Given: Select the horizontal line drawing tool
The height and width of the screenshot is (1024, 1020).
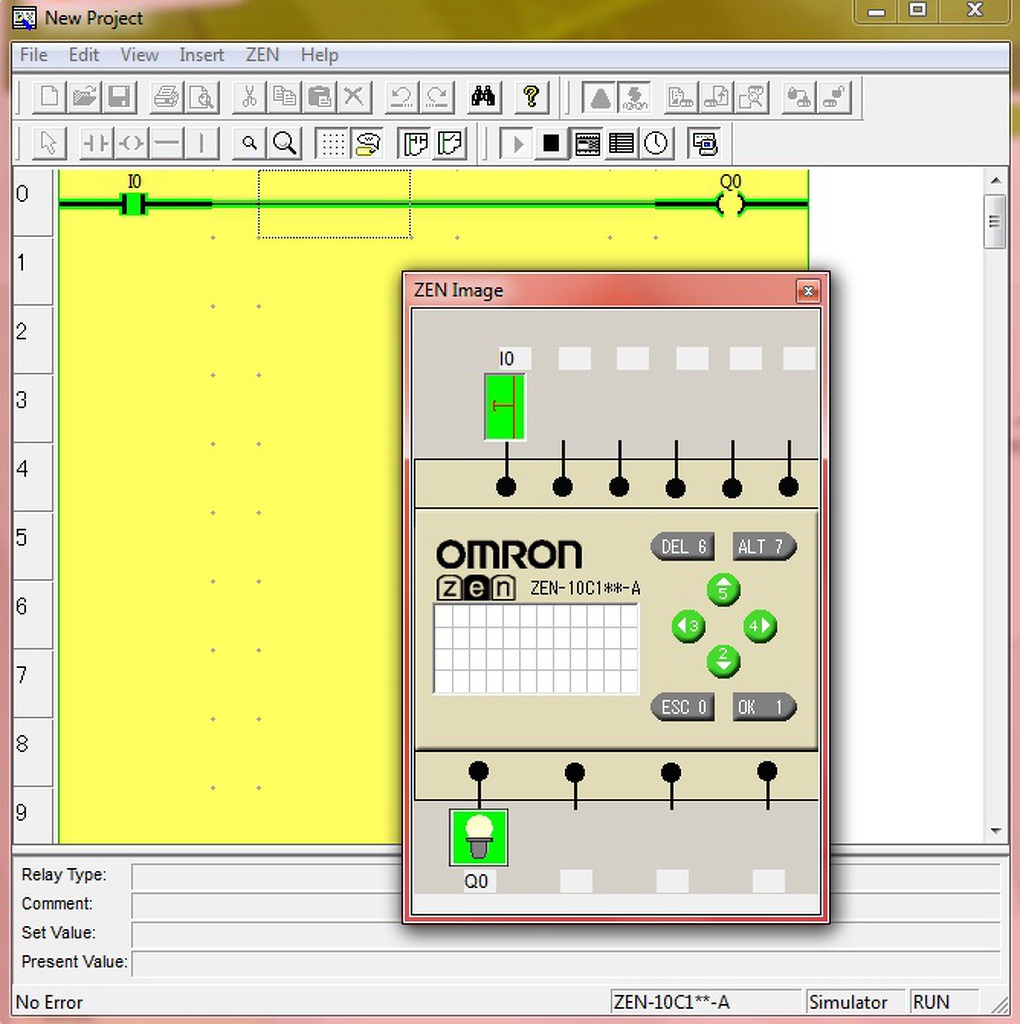Looking at the screenshot, I should [x=167, y=143].
